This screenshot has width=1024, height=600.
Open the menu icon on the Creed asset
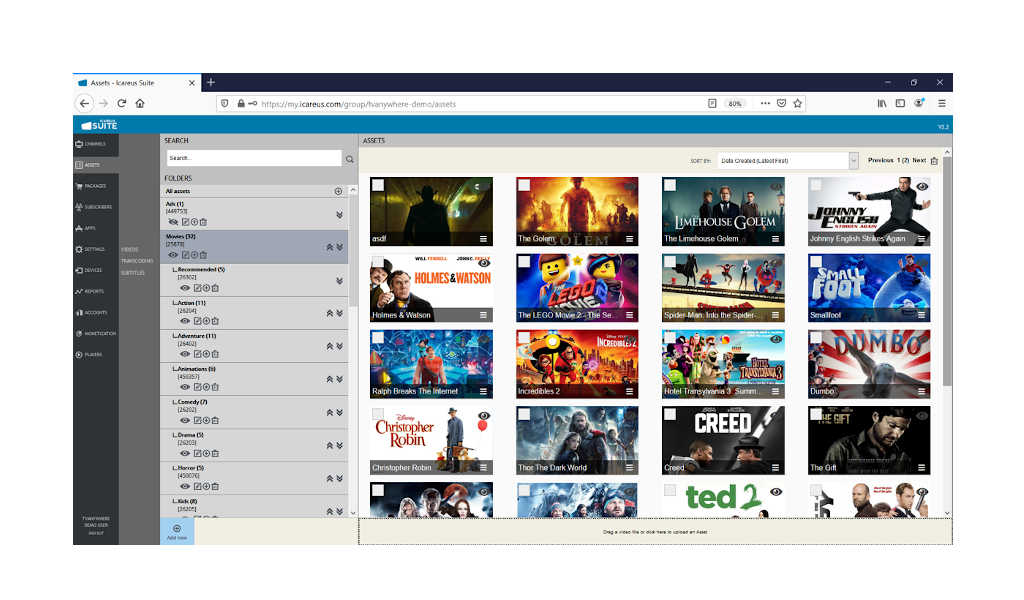click(775, 468)
